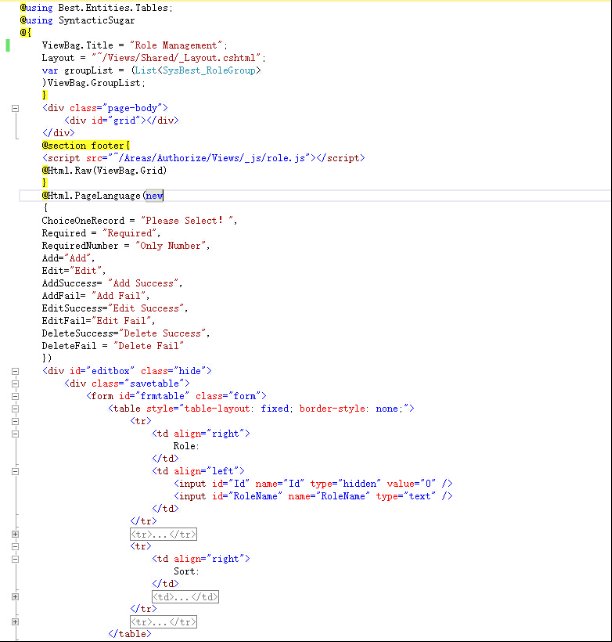Click the DeleteFail = "Delete Fail" line
This screenshot has width=612, height=642.
click(112, 346)
